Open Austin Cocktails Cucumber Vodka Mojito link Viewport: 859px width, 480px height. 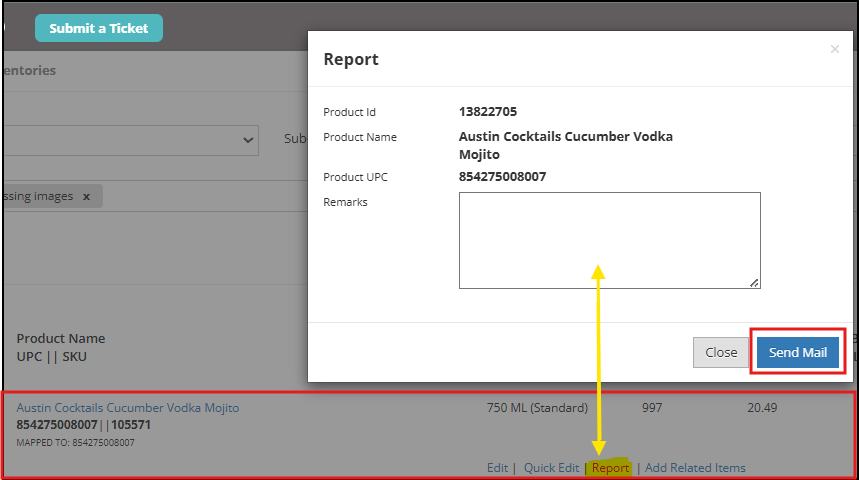[x=128, y=408]
